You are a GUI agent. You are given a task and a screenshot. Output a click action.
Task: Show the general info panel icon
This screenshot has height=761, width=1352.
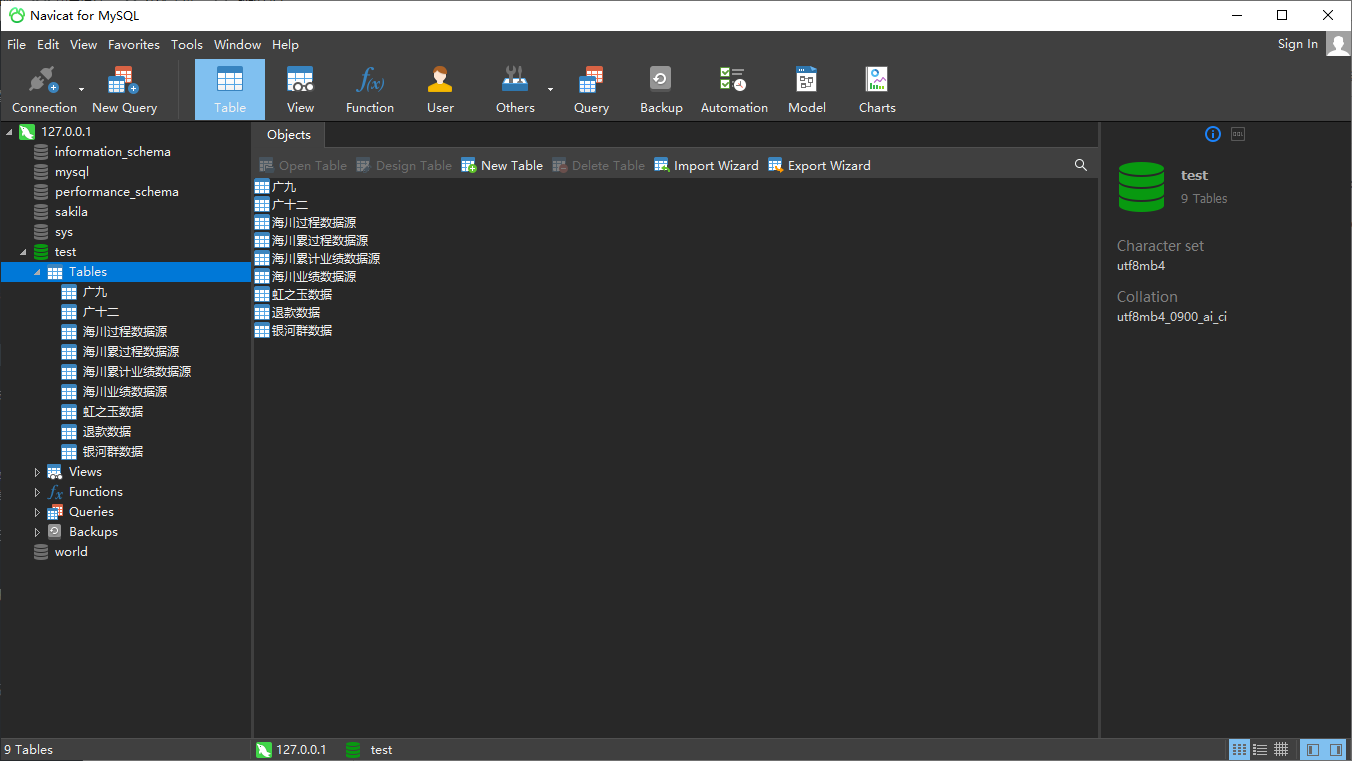[x=1212, y=134]
